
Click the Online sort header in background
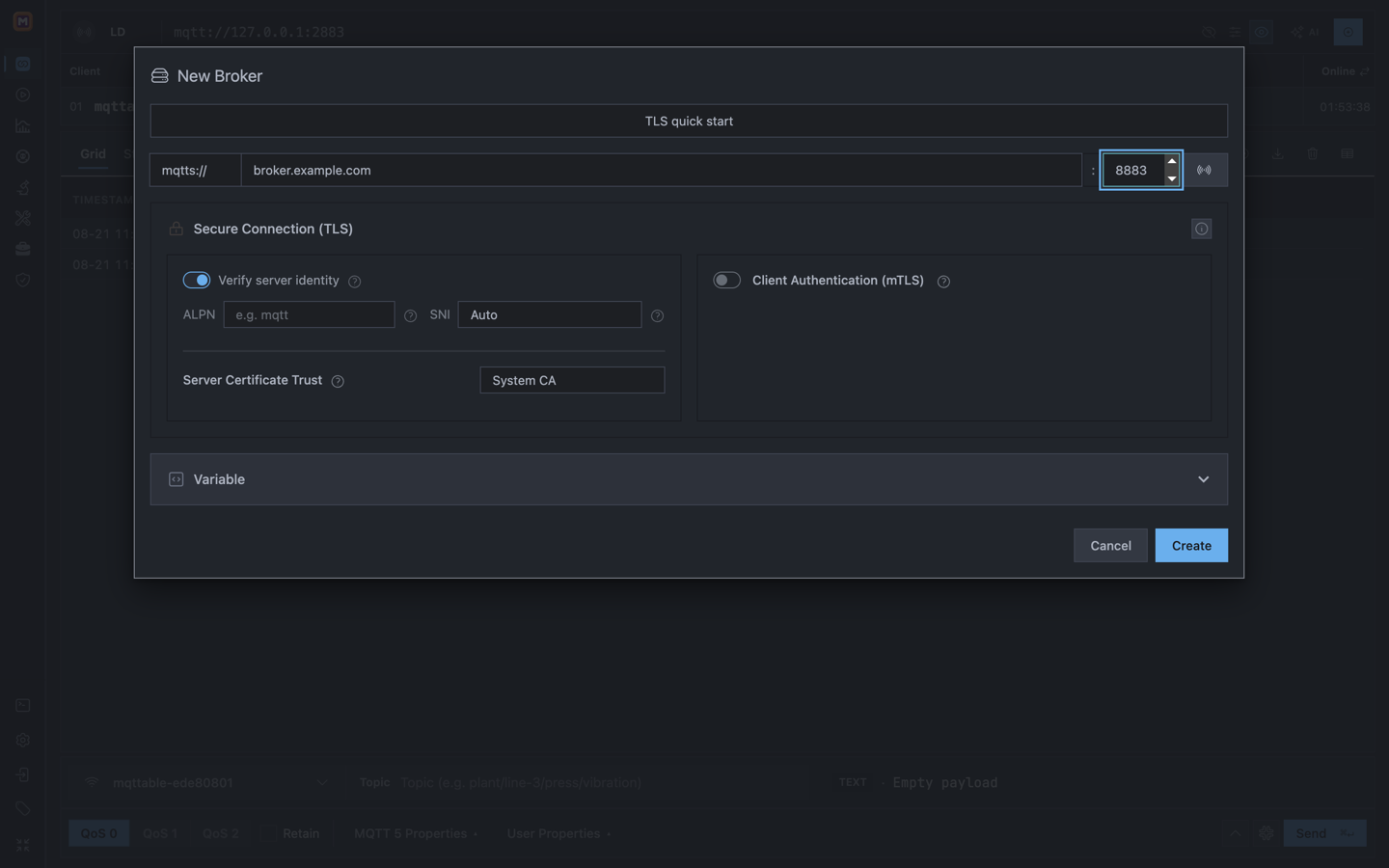[x=1345, y=71]
